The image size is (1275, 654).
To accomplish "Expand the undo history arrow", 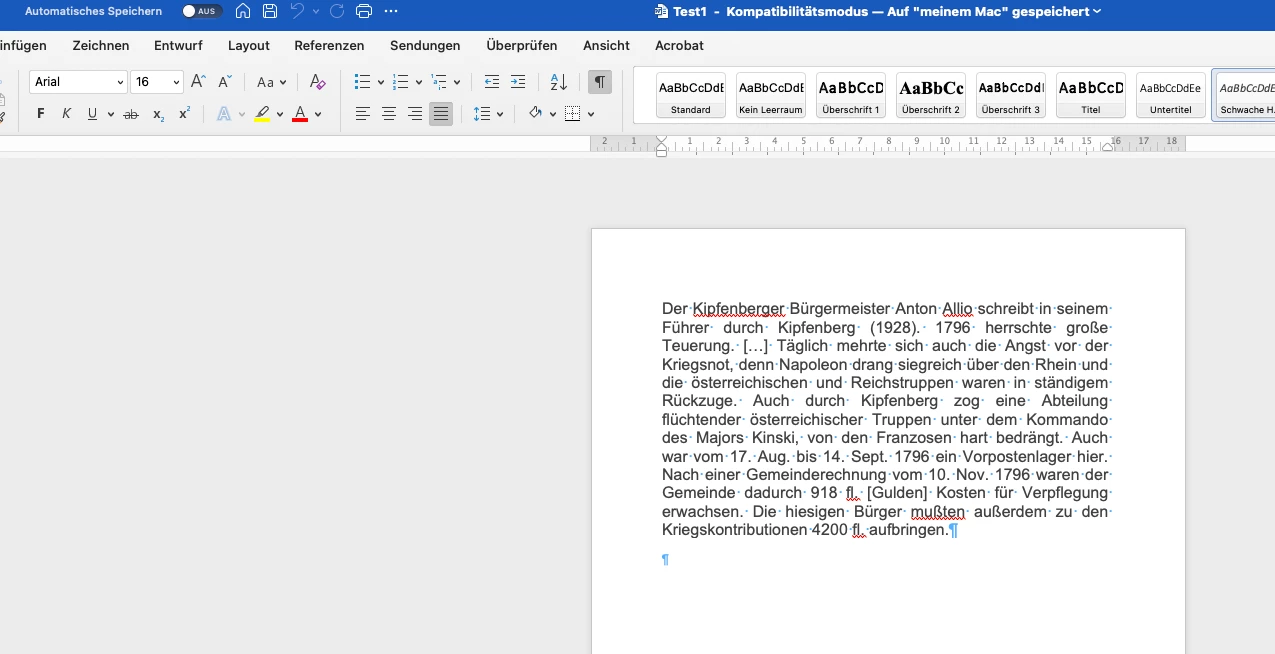I will tap(316, 11).
